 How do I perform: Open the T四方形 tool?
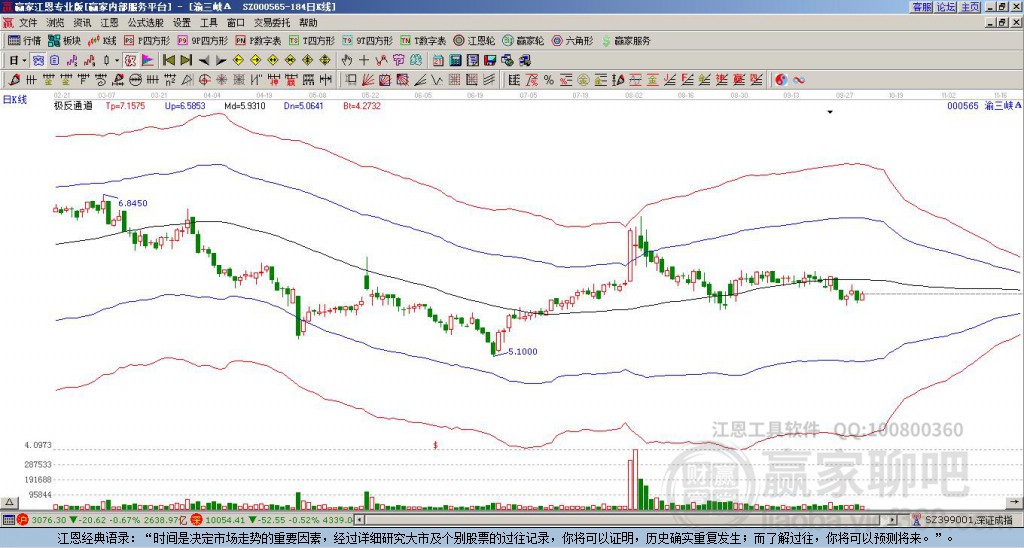[x=312, y=40]
